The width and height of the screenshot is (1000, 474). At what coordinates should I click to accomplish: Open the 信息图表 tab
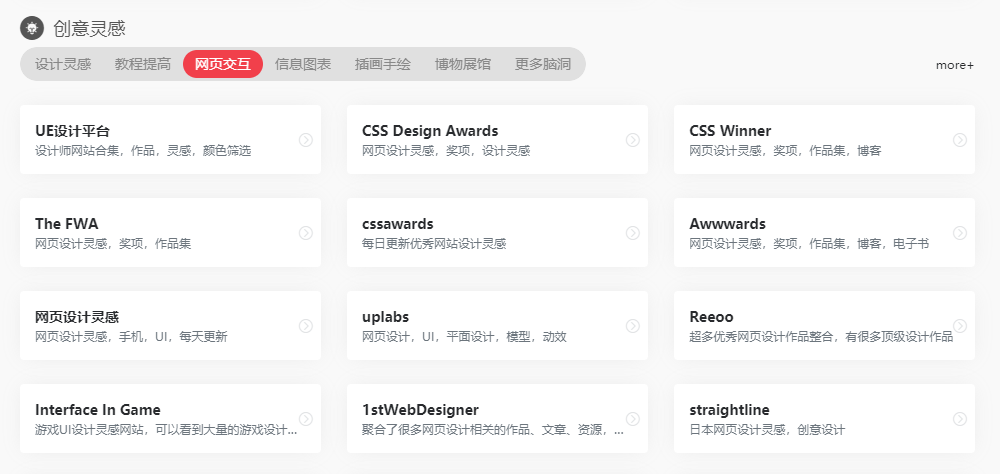pos(303,64)
